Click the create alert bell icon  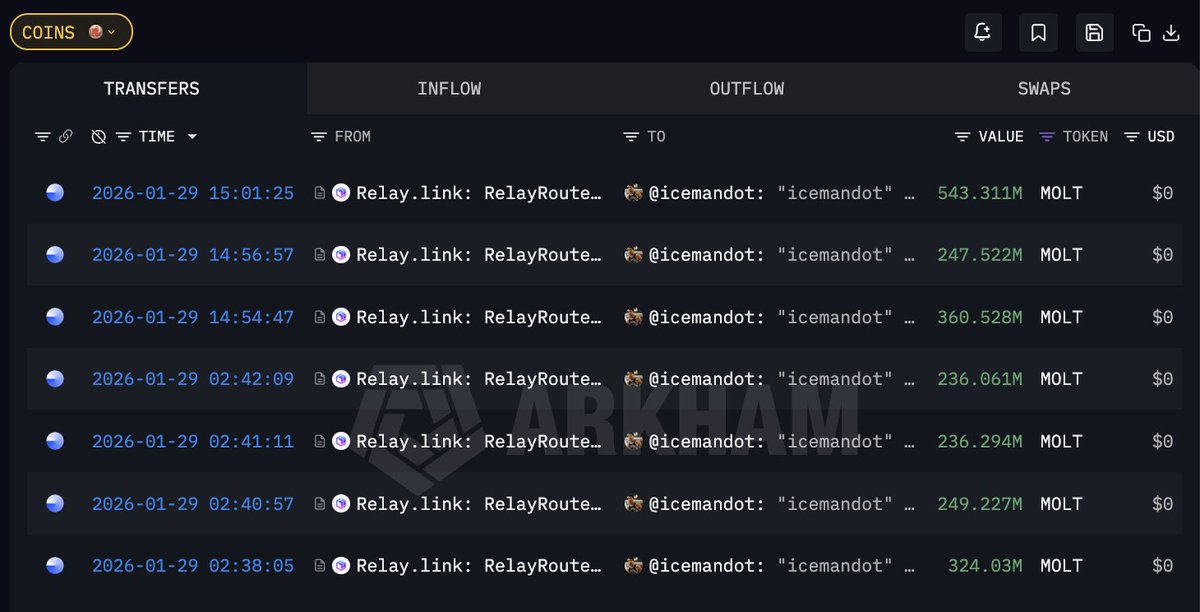pos(982,33)
